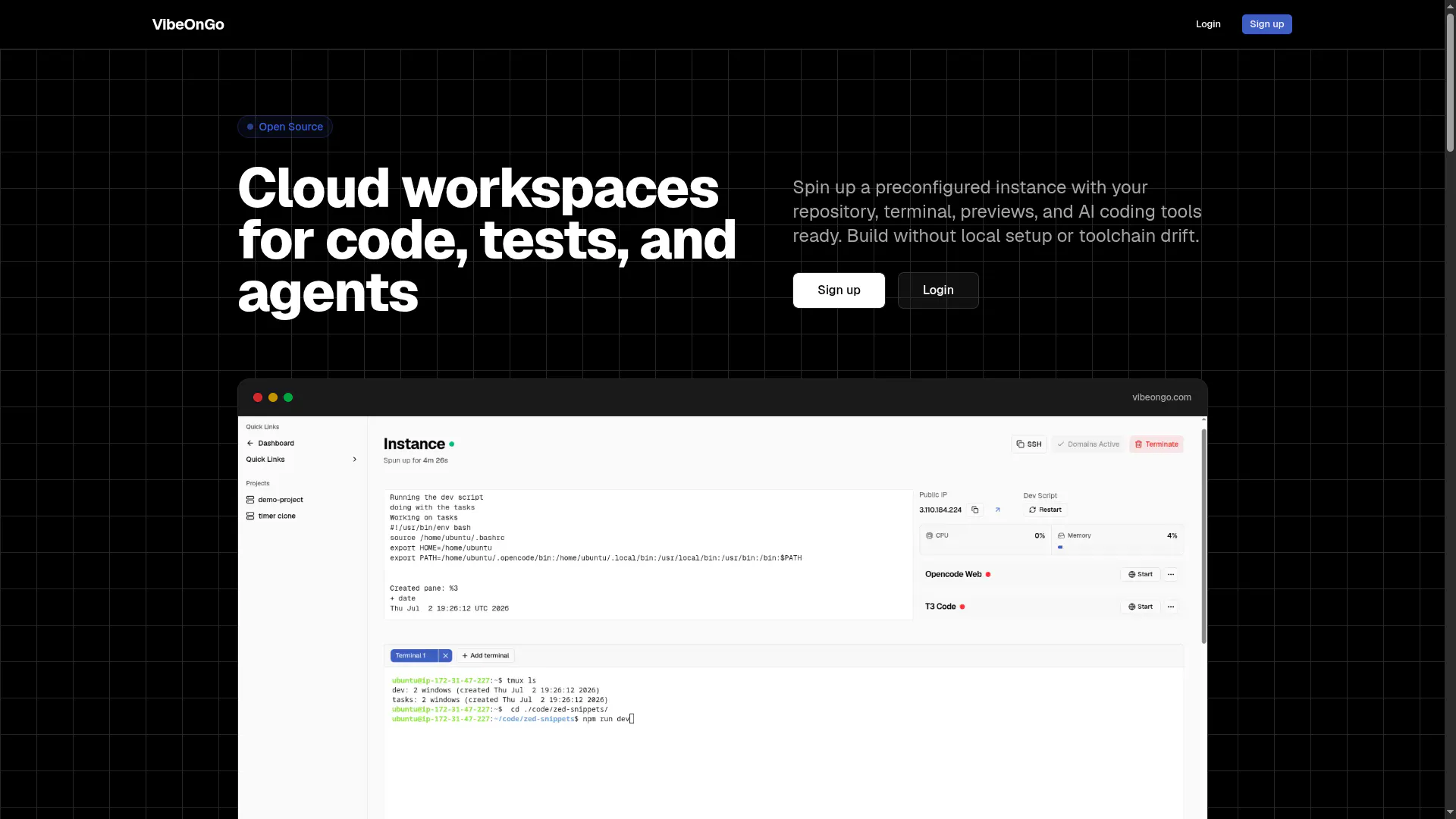Click the Projects sidebar heading
This screenshot has height=819, width=1456.
coord(258,484)
